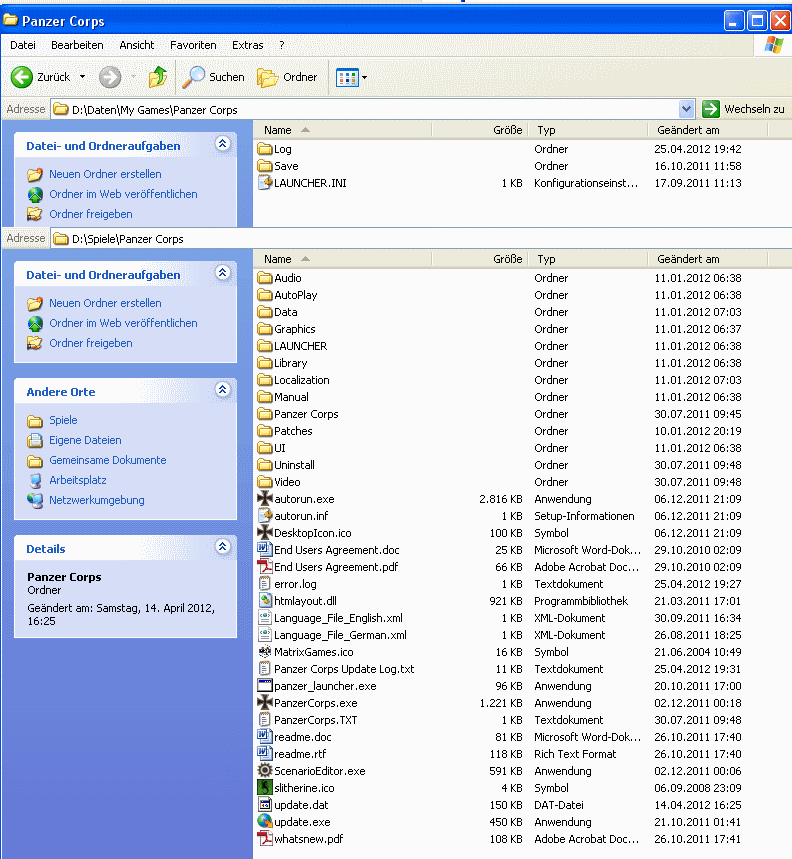Click the green Zurück back arrow icon
Image resolution: width=792 pixels, height=859 pixels.
22,77
